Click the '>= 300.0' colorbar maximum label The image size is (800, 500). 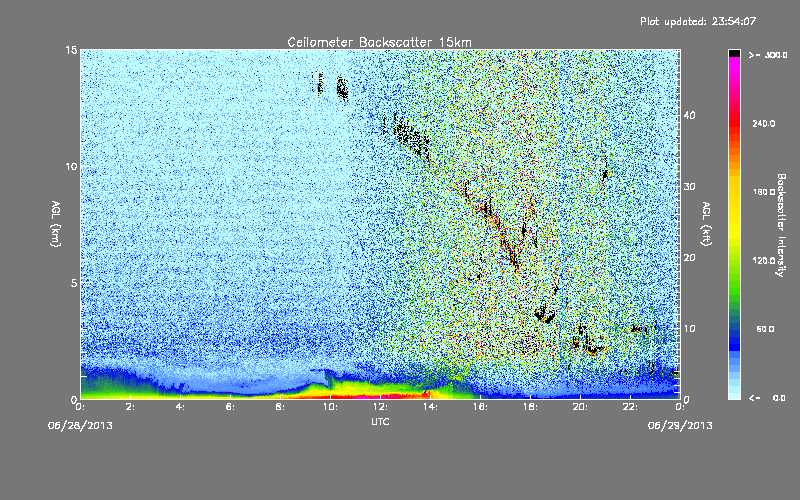pyautogui.click(x=768, y=55)
